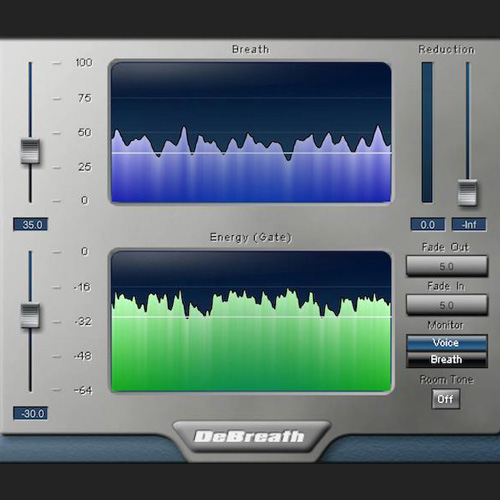This screenshot has height=500, width=500.
Task: Click the 50 mark on Breath scale
Action: (84, 132)
